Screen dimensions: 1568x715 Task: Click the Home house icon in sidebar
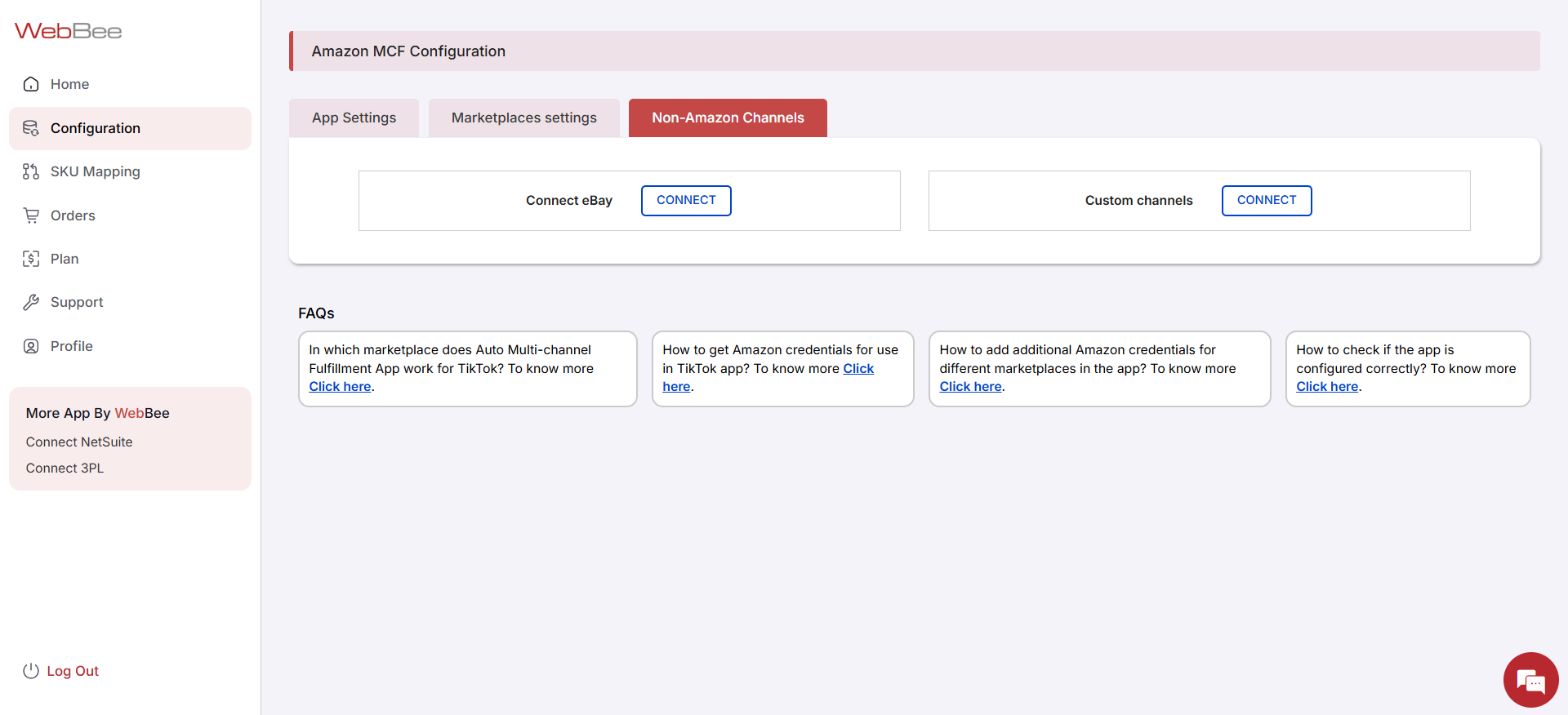pyautogui.click(x=31, y=84)
